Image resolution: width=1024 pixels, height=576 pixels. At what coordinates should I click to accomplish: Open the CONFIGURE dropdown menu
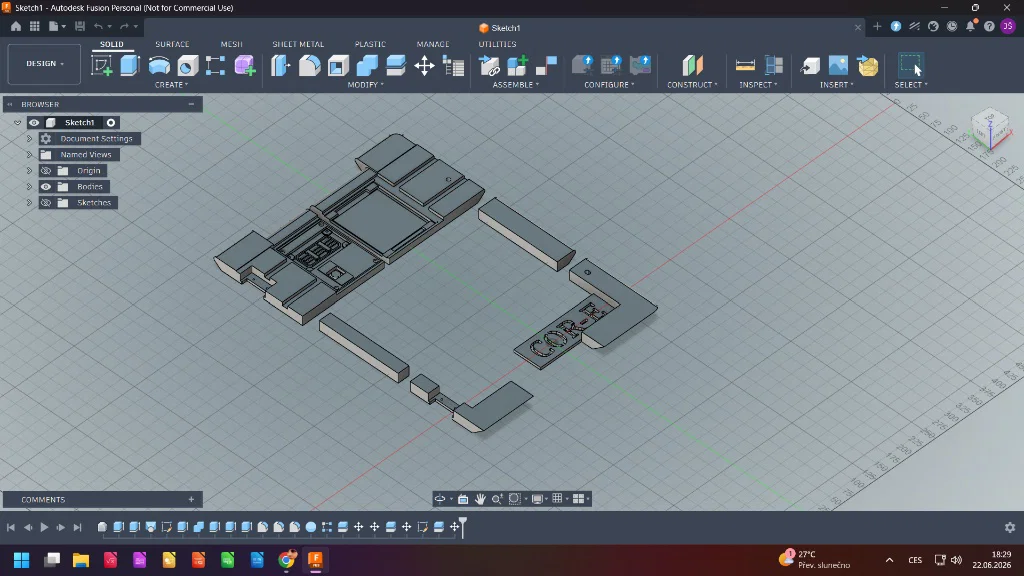click(609, 85)
